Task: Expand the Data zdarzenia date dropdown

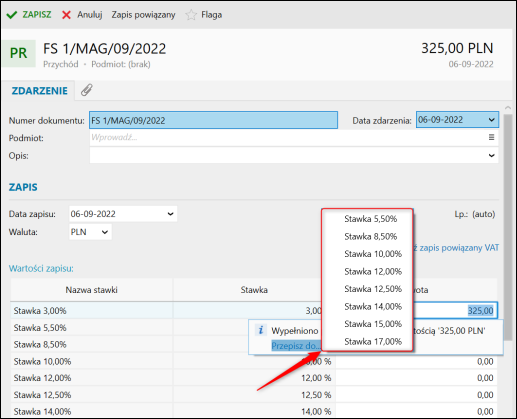Action: point(491,120)
